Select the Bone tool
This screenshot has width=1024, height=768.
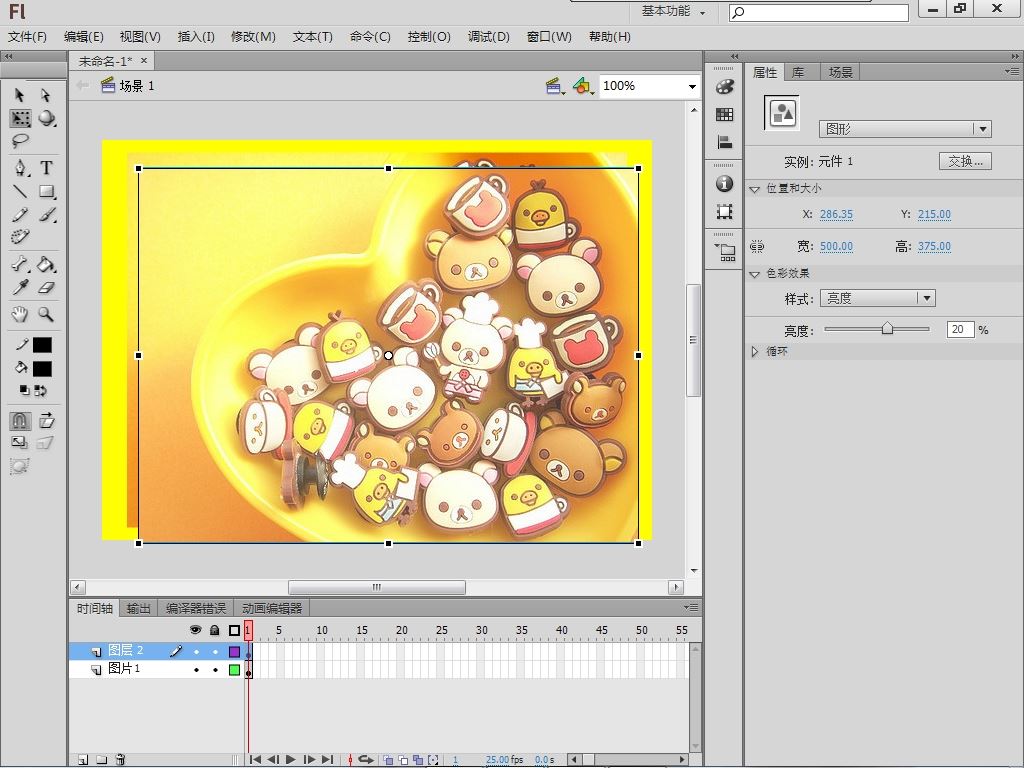click(20, 264)
